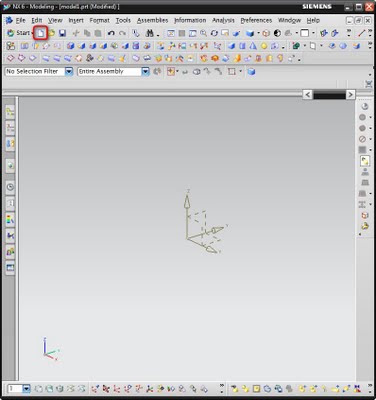Image resolution: width=376 pixels, height=400 pixels.
Task: Expand the dashed rectangle selection dropdown
Action: tap(241, 71)
